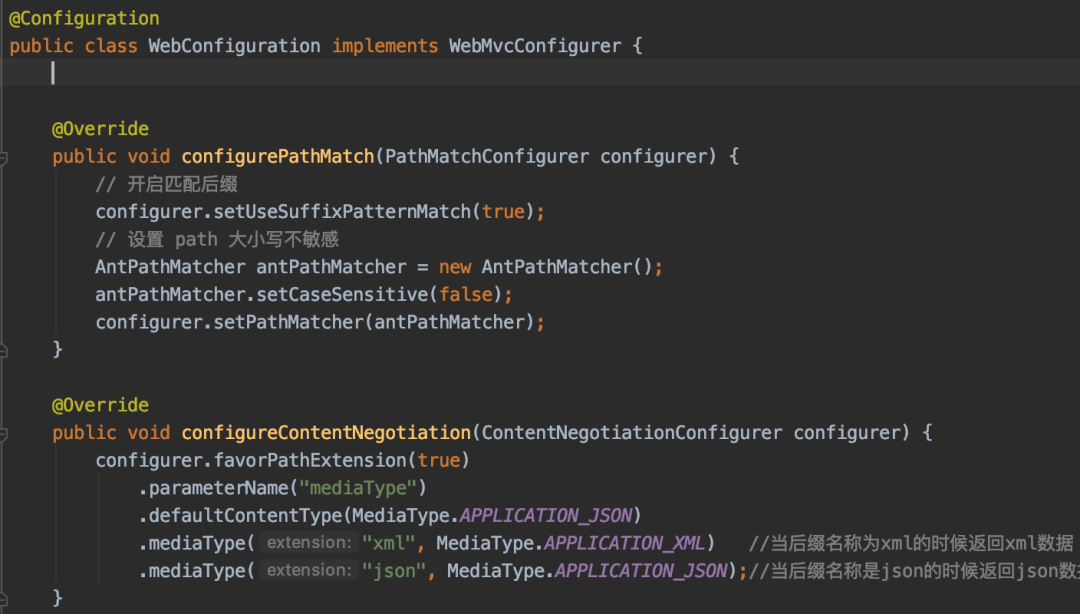Place cursor on the @Configuration annotation
The image size is (1080, 614).
[x=84, y=18]
